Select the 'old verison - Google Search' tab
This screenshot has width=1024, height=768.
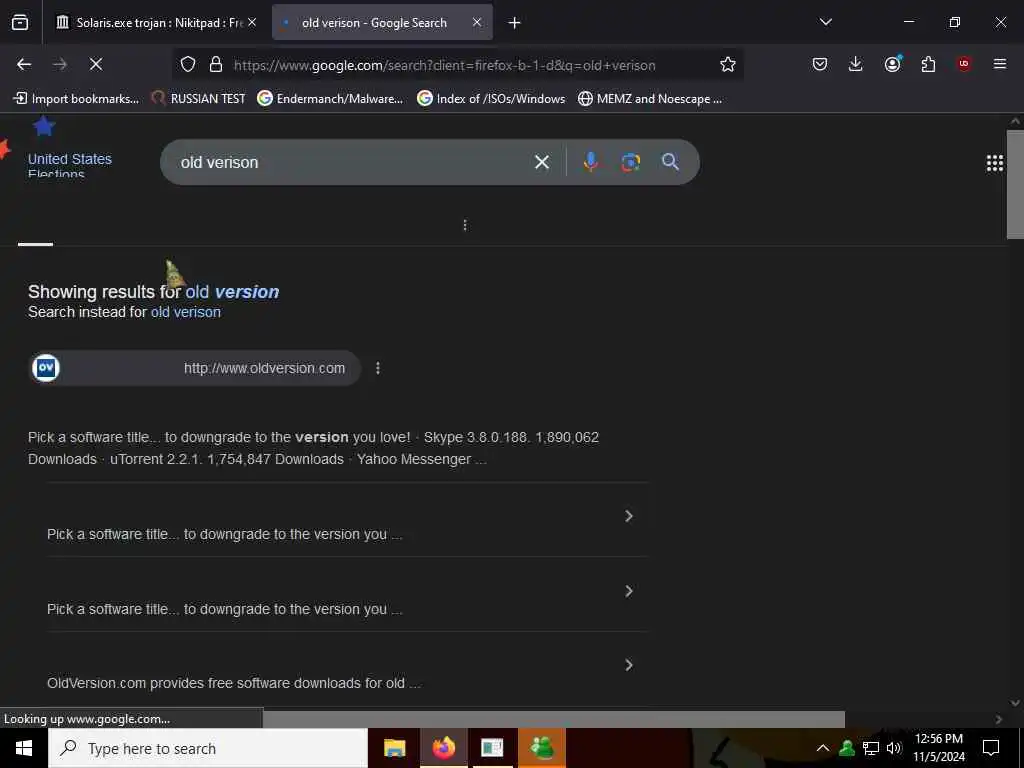click(374, 23)
